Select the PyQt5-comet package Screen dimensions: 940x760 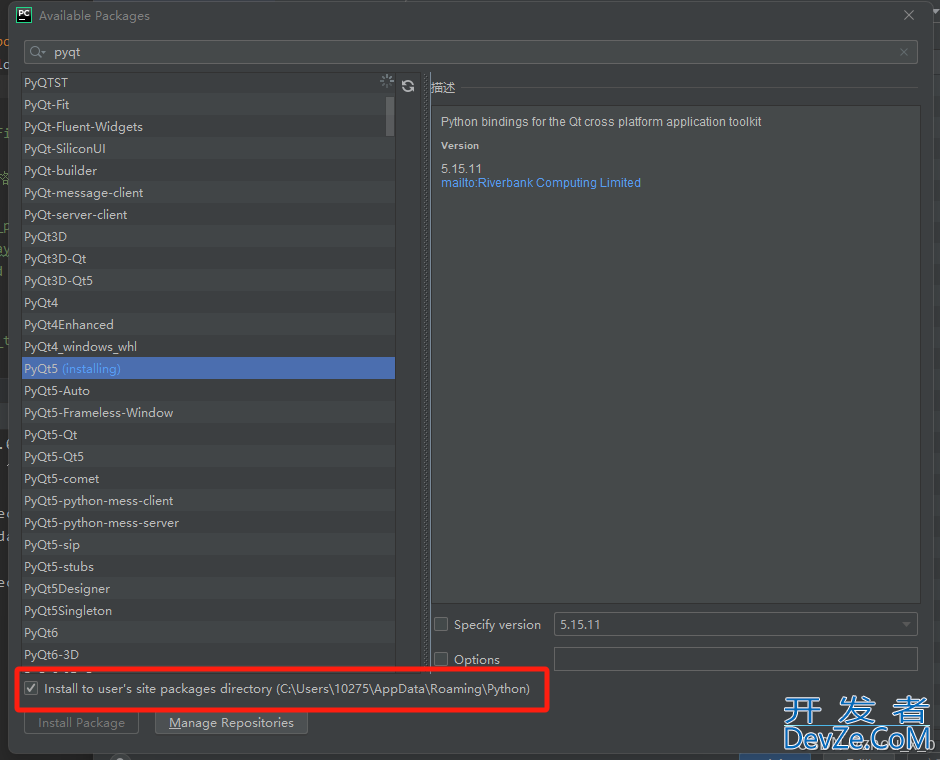tap(208, 478)
